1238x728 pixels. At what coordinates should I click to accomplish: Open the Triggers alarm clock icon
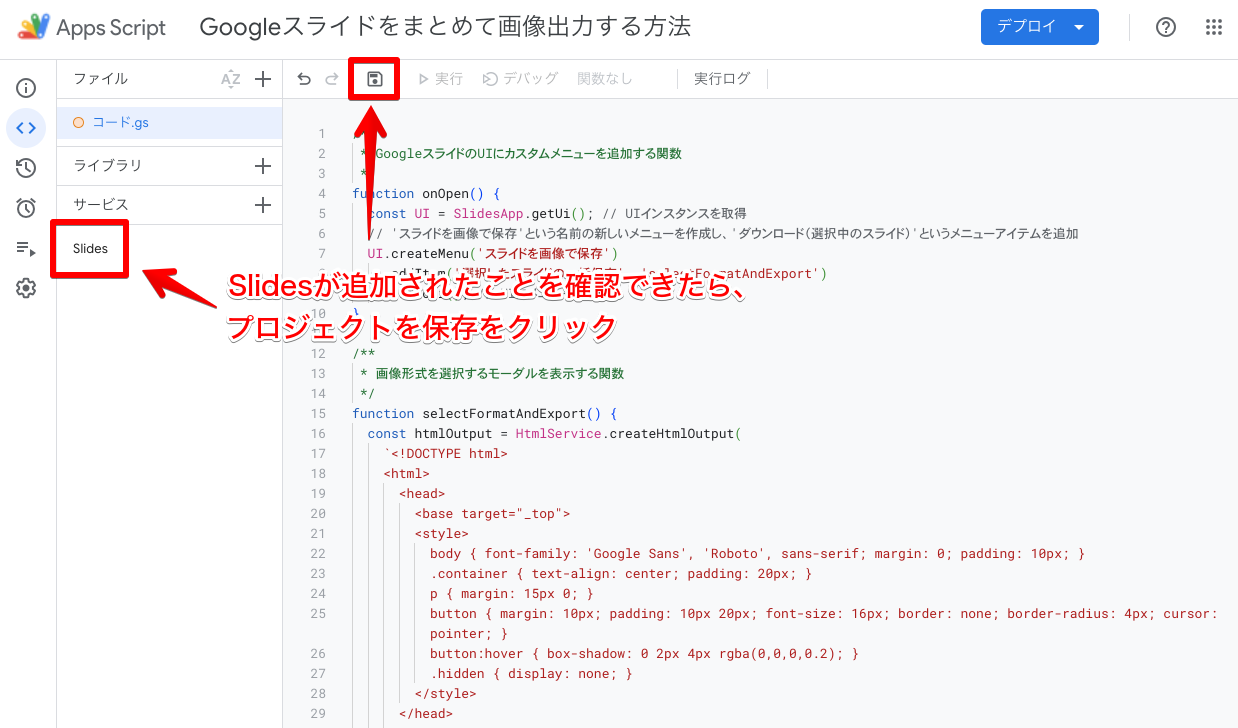coord(26,208)
